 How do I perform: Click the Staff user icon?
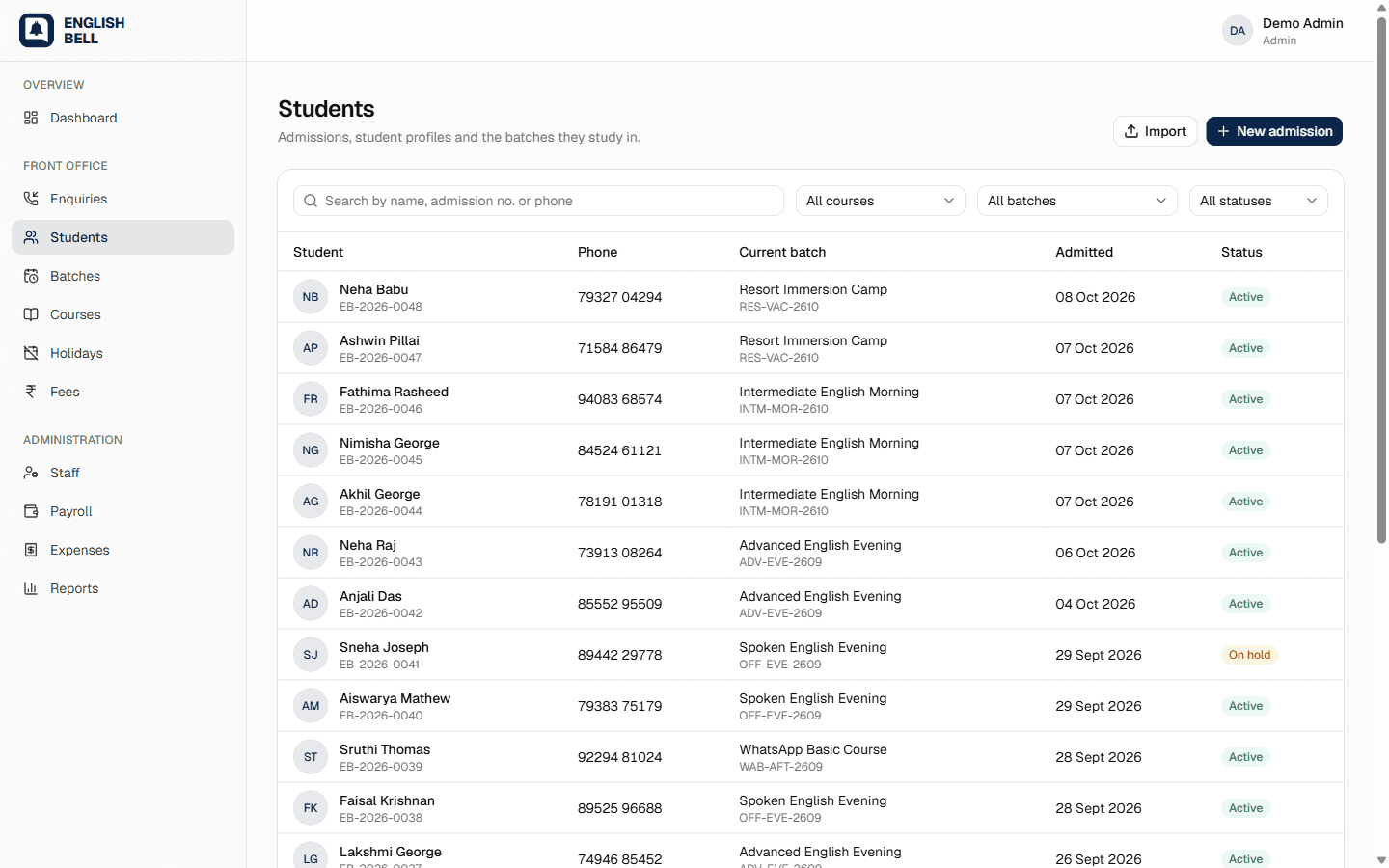[31, 473]
